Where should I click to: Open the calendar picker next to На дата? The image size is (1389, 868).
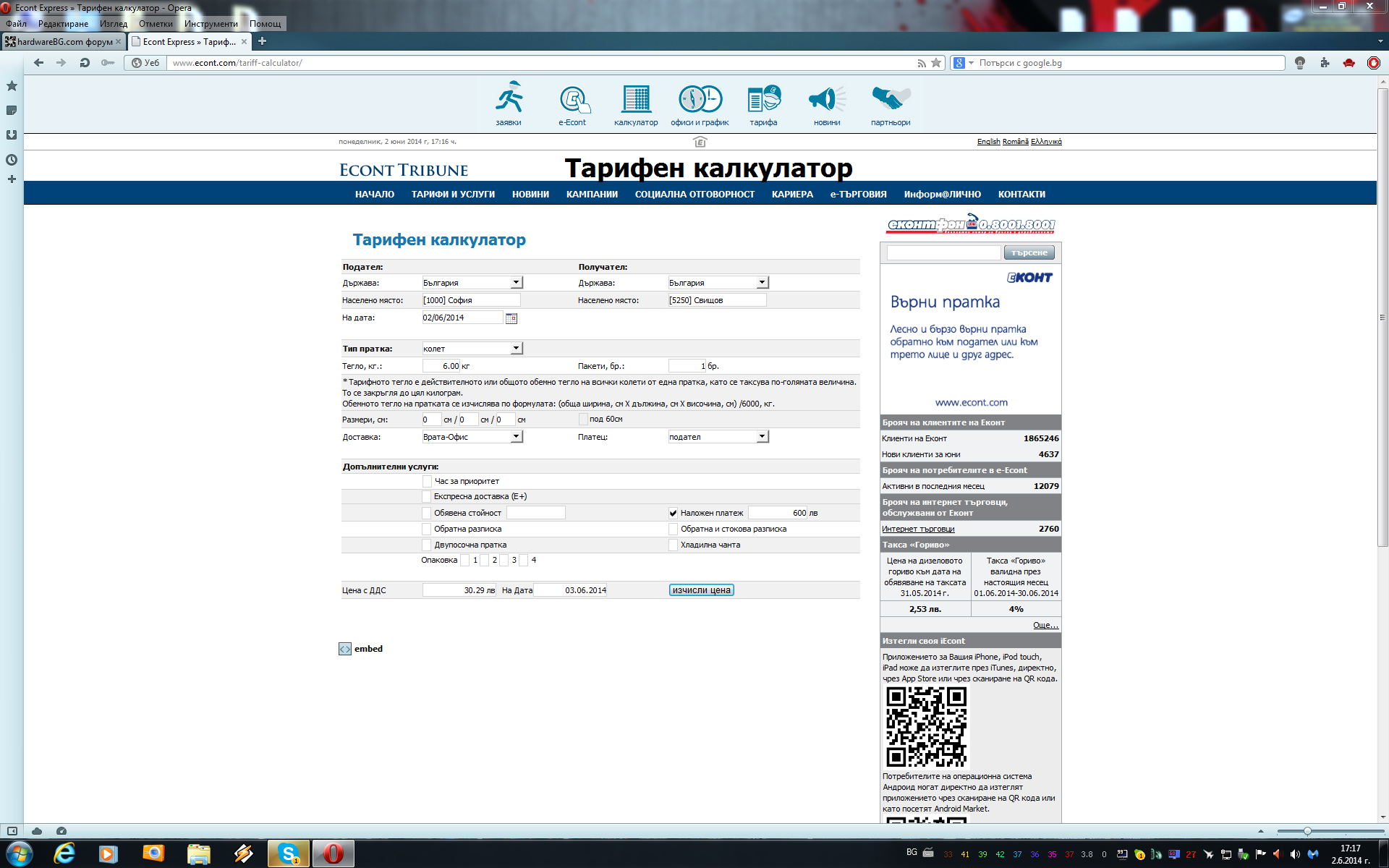coord(511,318)
